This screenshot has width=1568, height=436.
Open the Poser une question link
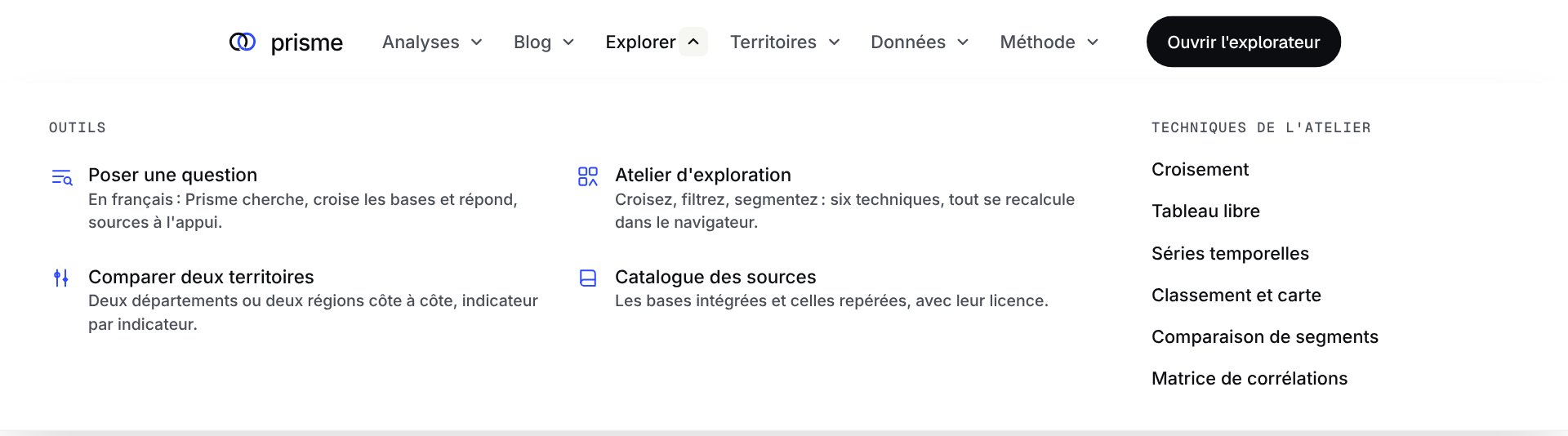point(172,175)
